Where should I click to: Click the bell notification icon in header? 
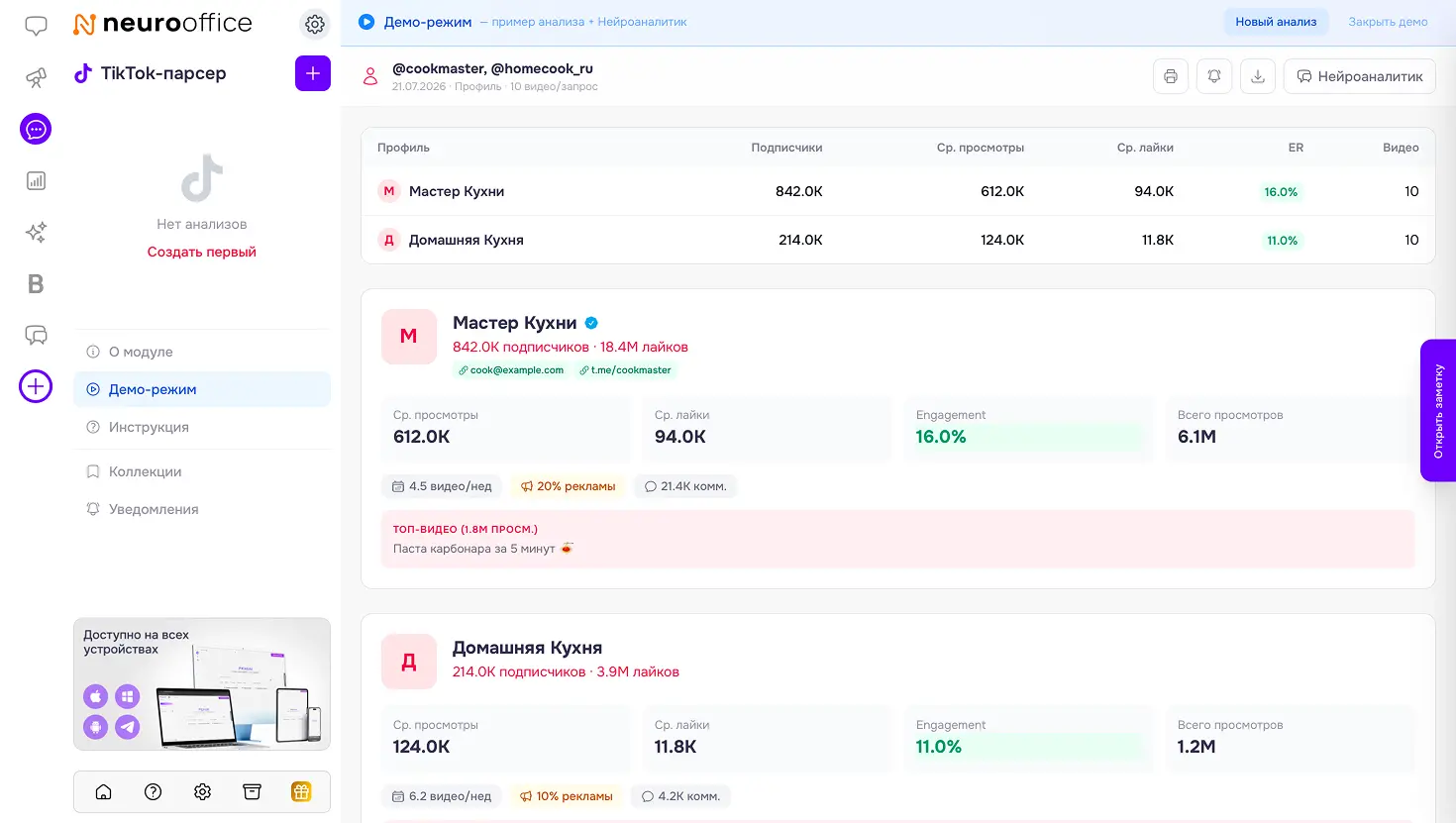pos(1214,76)
